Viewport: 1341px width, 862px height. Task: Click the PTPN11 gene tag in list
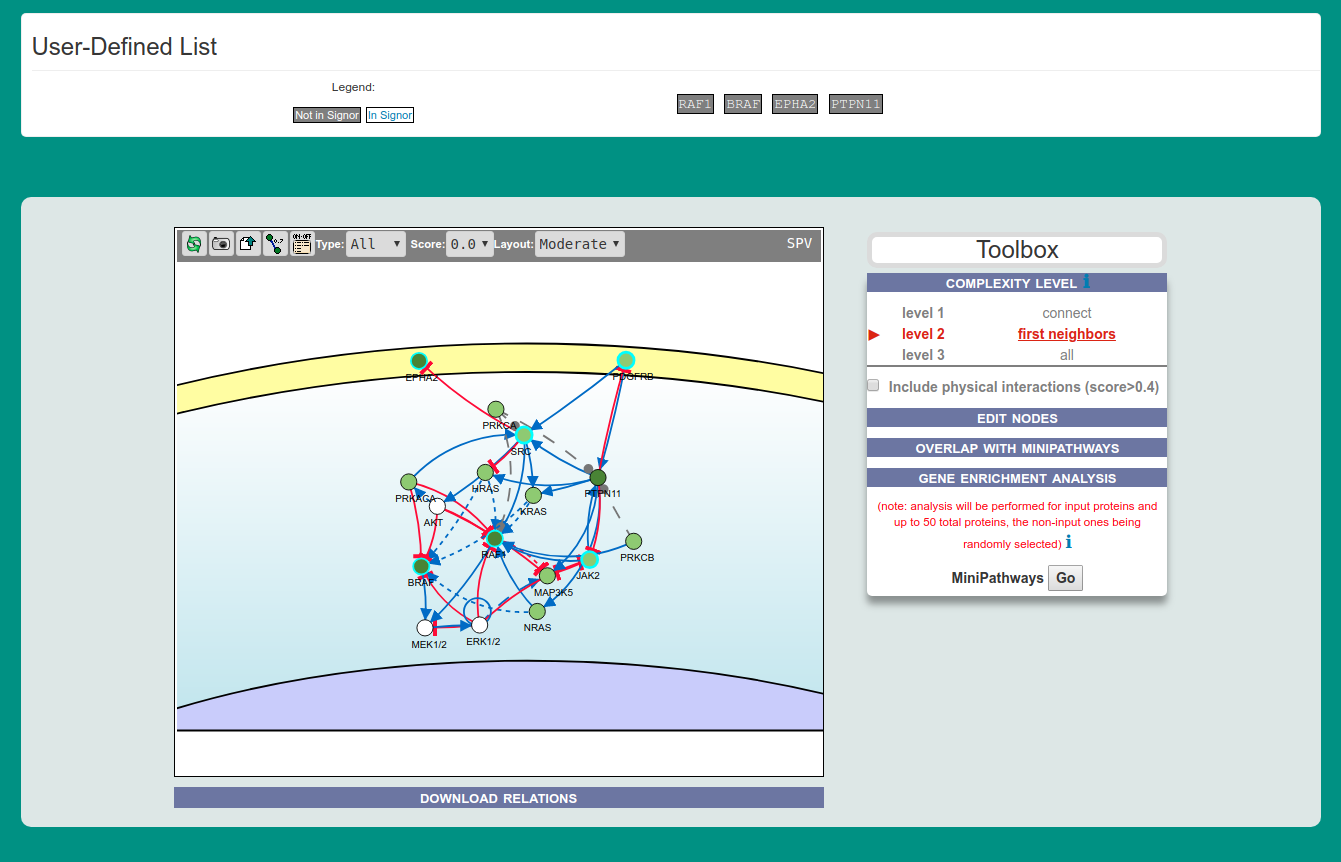click(x=856, y=104)
